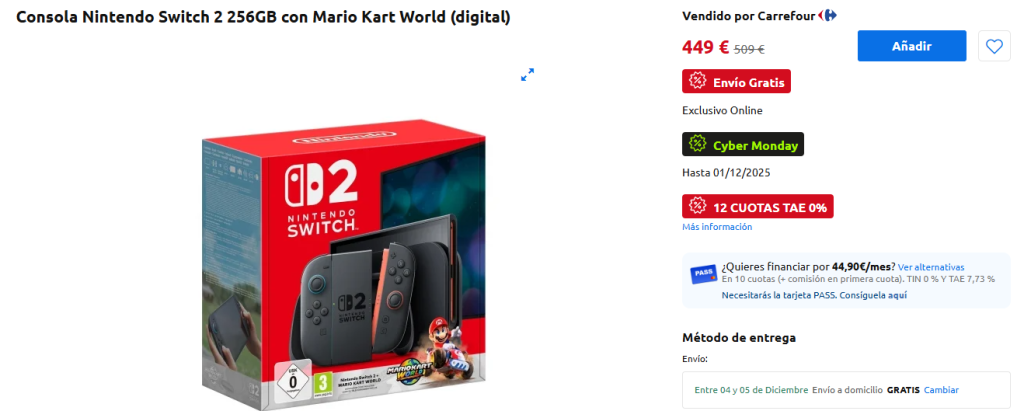Click the 12 CUOTAS TAE 0% badge

[x=758, y=206]
